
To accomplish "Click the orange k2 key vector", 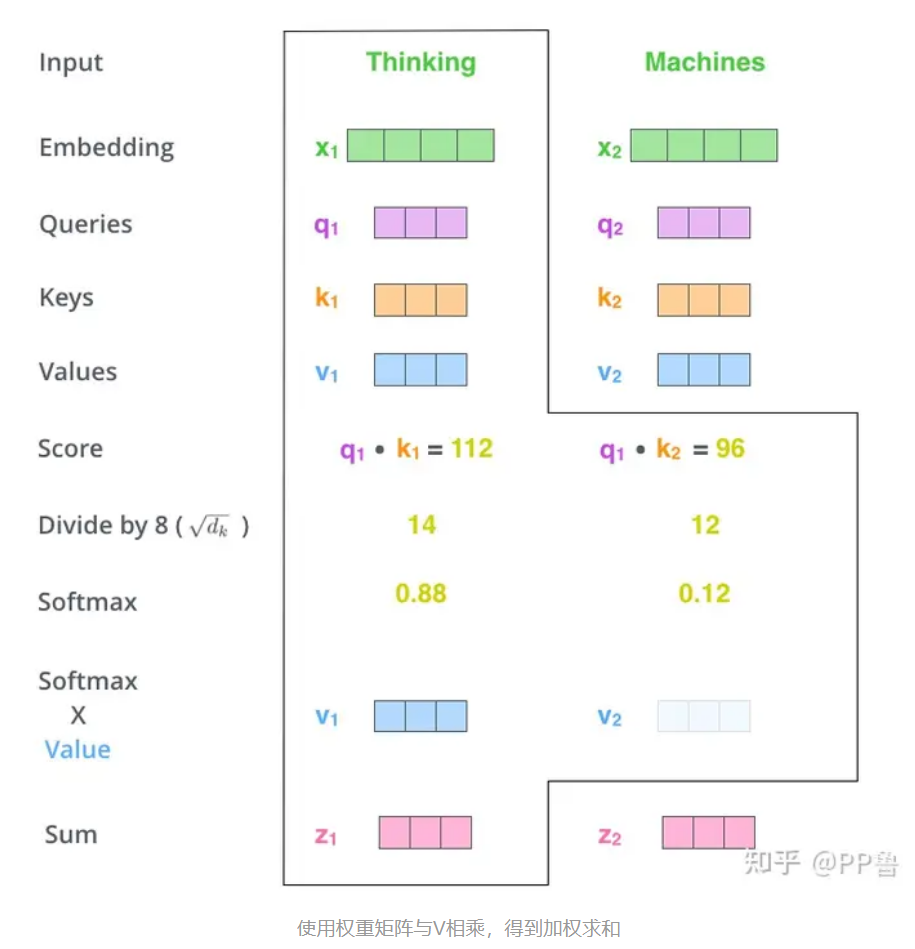I will tap(704, 300).
